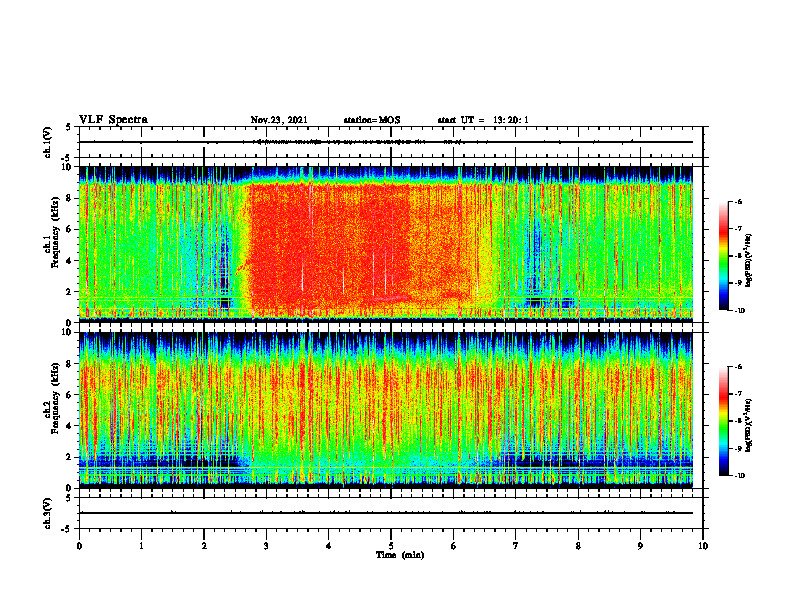
Task: Click the log(PSD) label beside ch.1 color bar
Action: (x=750, y=261)
